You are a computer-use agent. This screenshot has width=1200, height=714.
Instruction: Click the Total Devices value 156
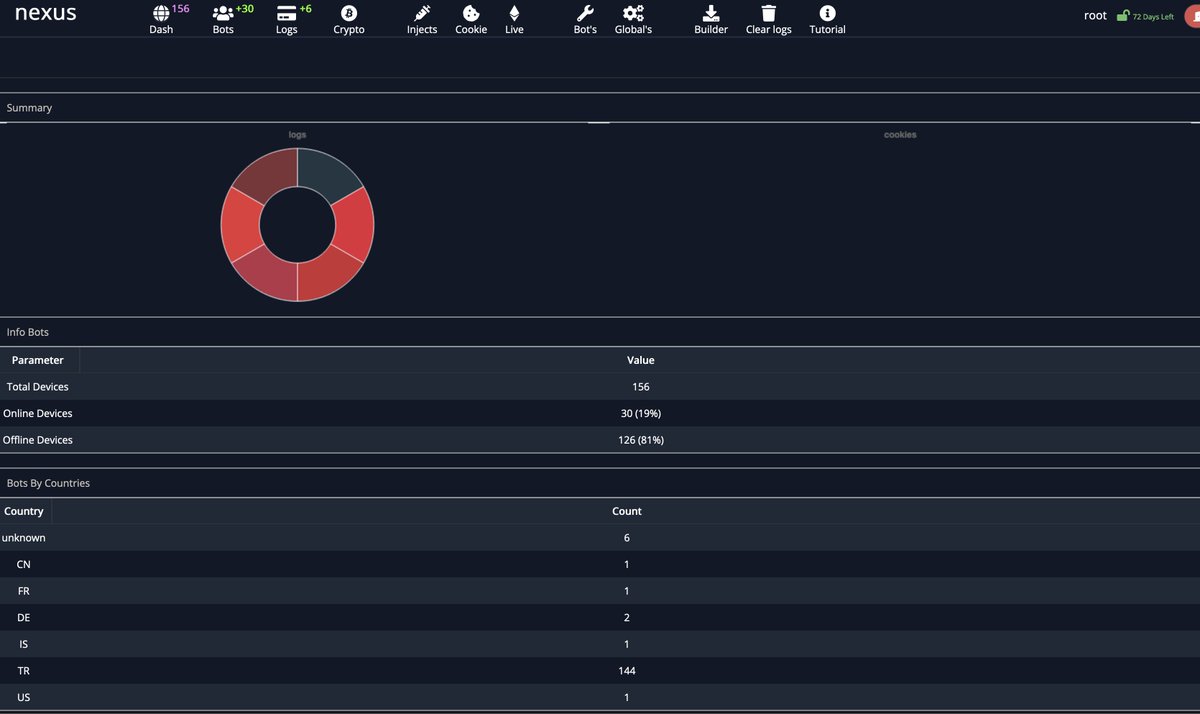(641, 386)
